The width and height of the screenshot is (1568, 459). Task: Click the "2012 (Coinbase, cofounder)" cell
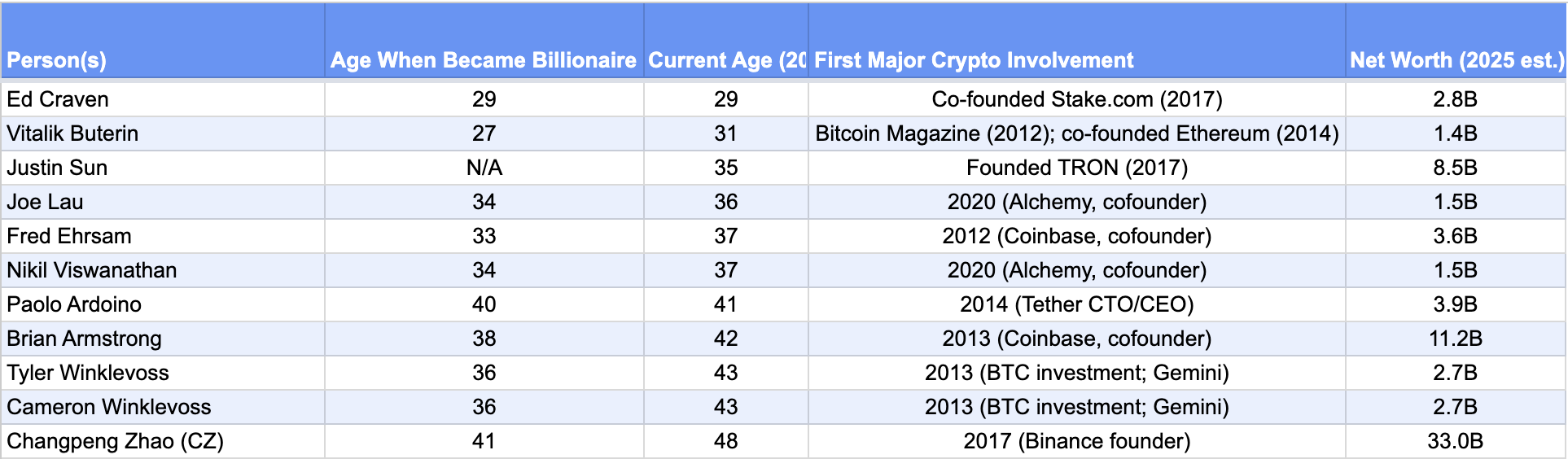tap(1076, 236)
